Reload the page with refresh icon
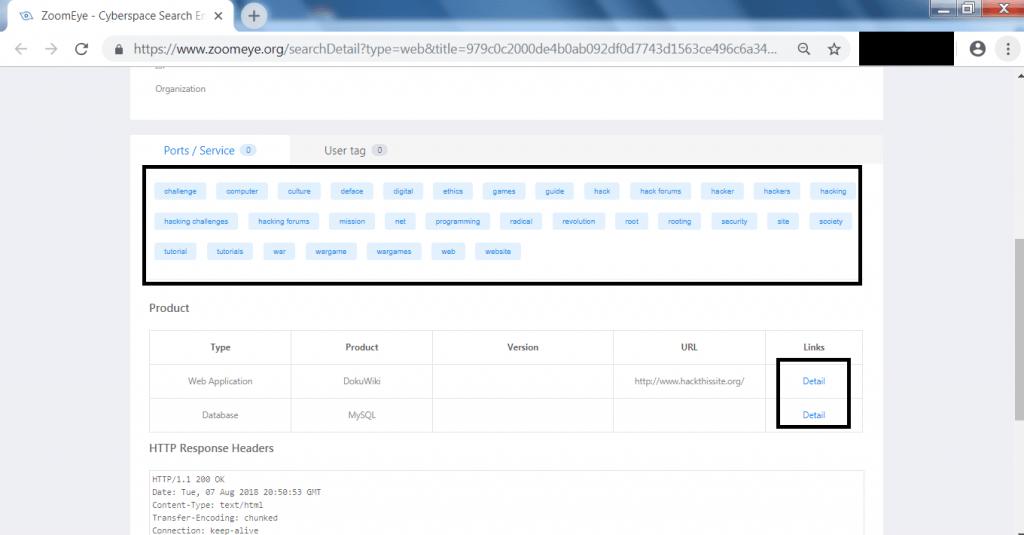This screenshot has width=1024, height=535. click(x=81, y=49)
